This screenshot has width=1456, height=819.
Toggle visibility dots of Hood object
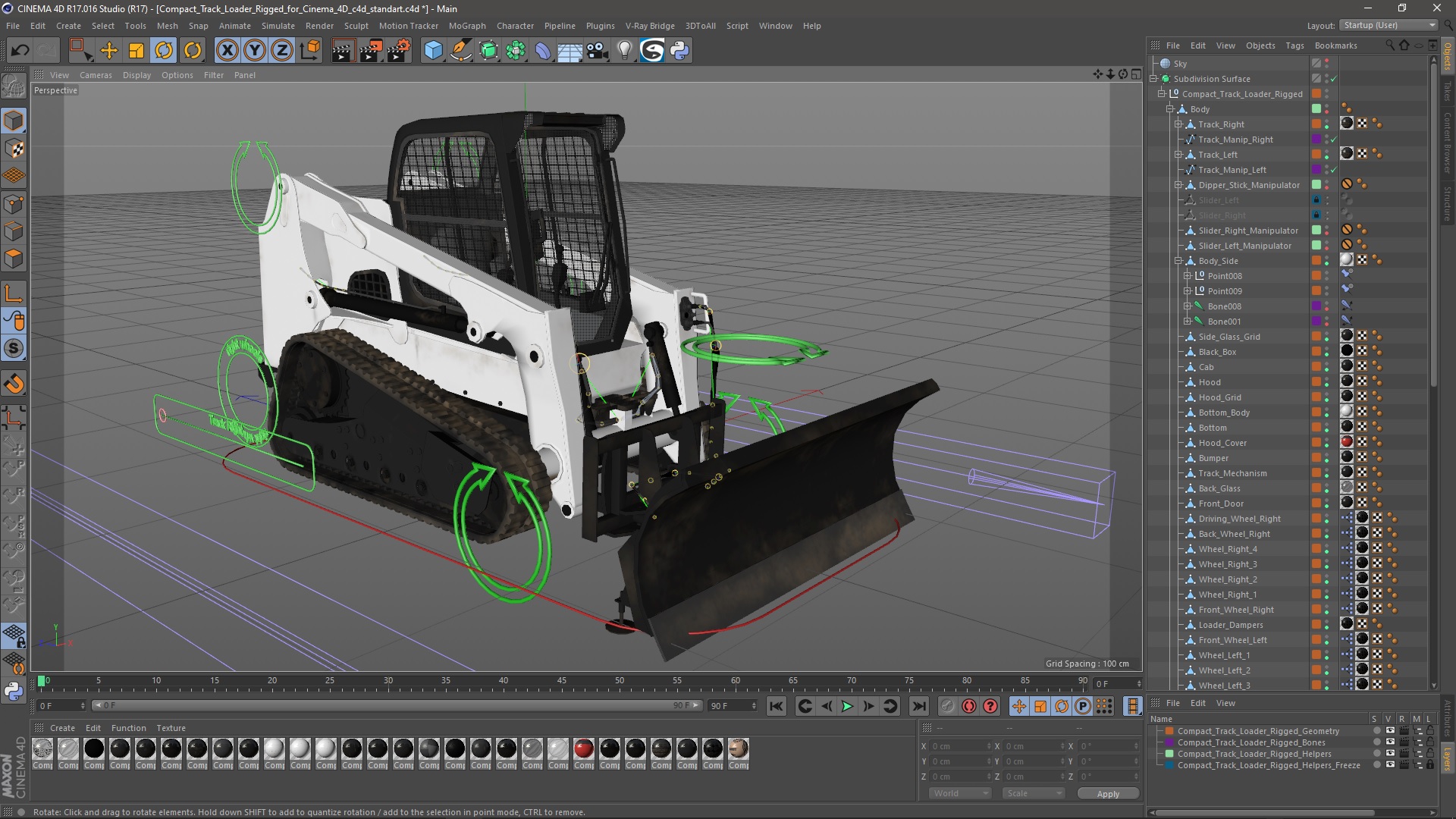[x=1326, y=382]
